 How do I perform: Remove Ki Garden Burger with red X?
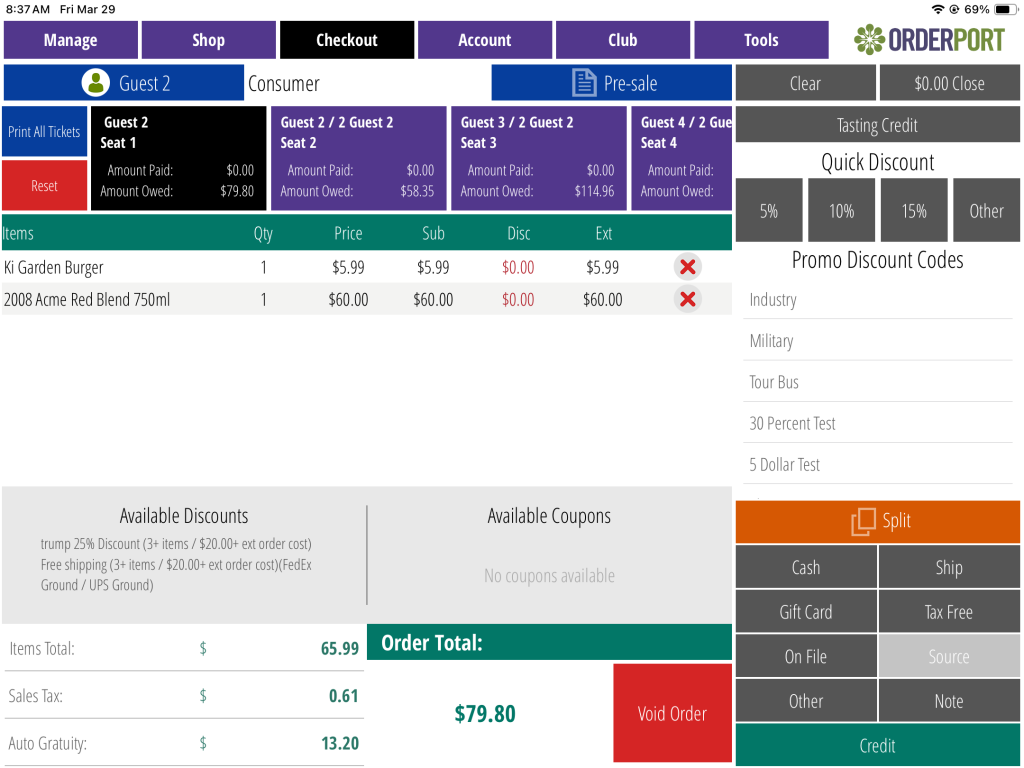[687, 267]
